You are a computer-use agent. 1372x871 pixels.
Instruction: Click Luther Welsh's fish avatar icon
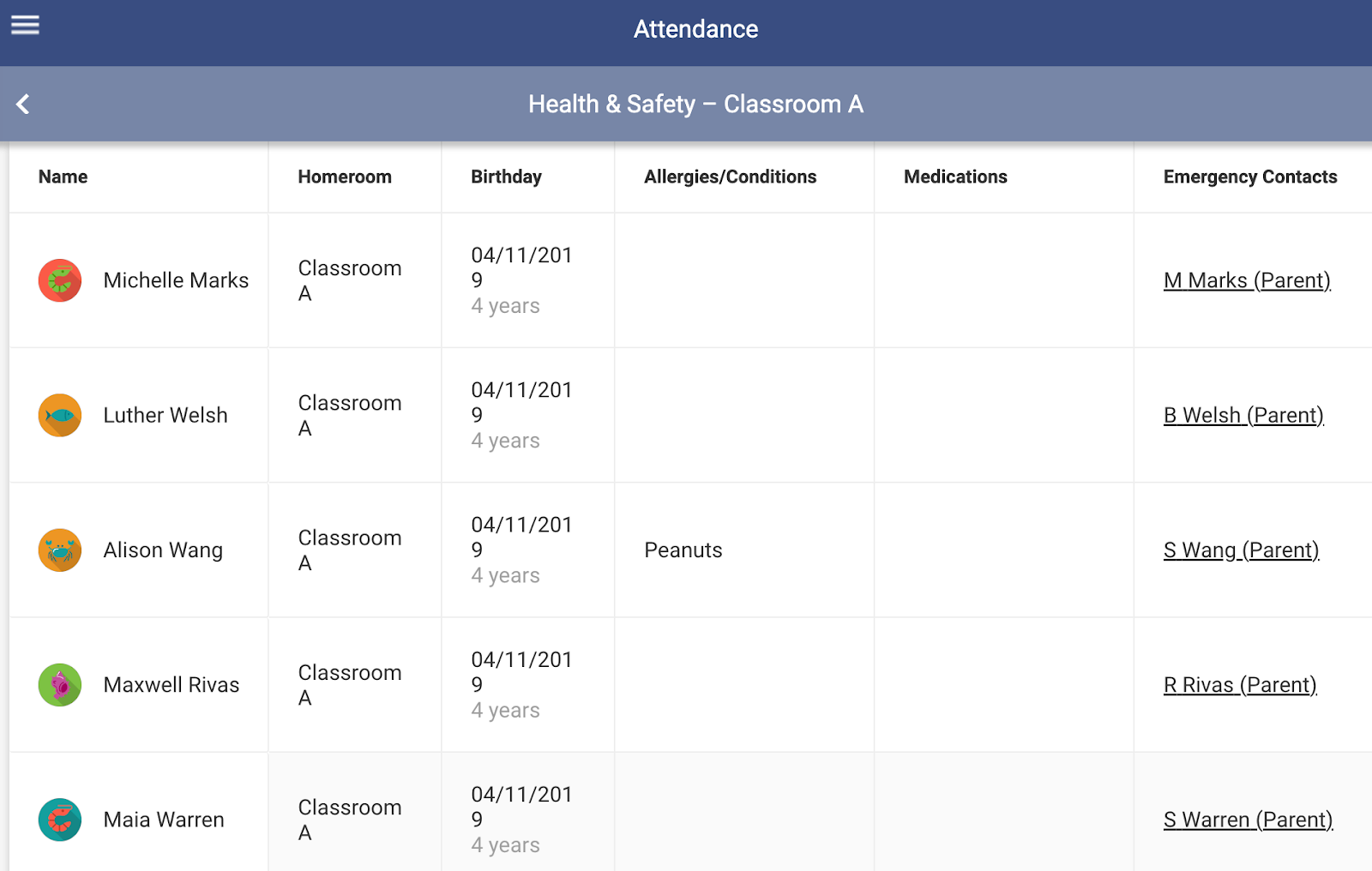(60, 416)
